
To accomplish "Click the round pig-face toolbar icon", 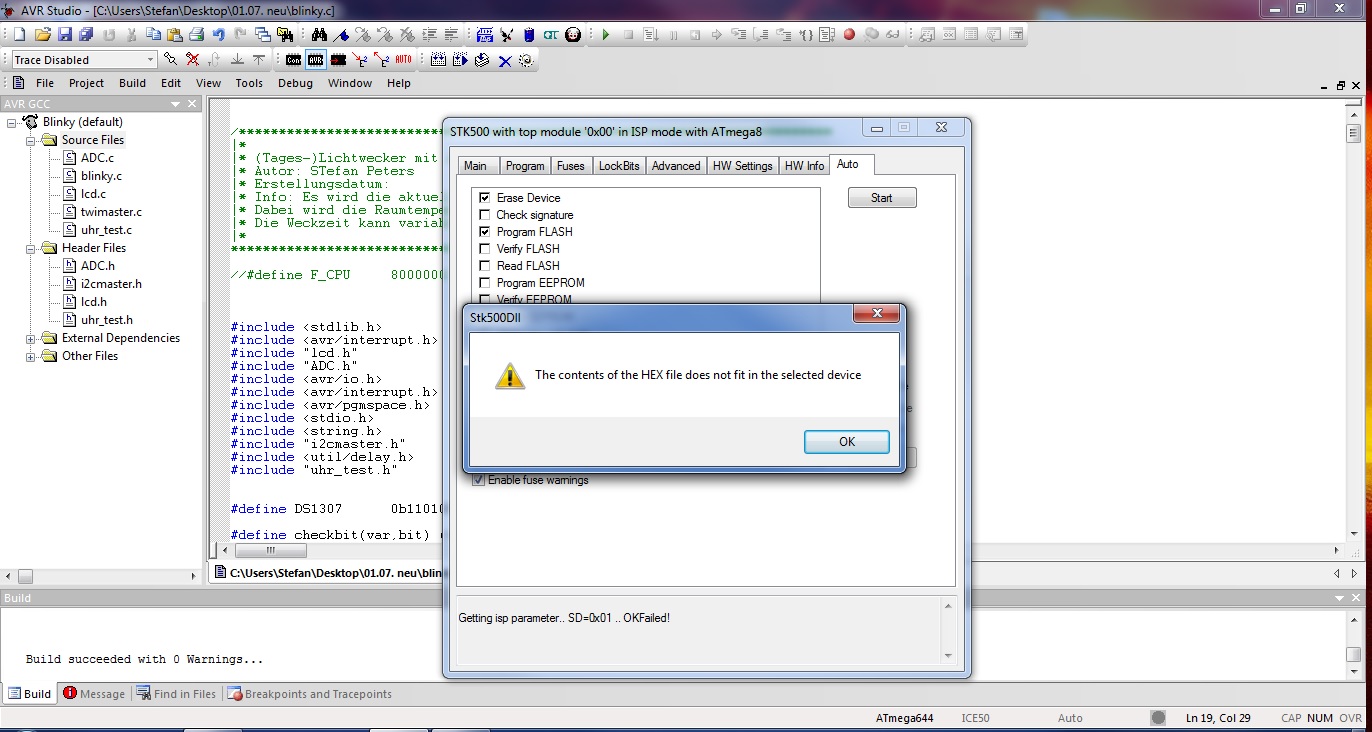I will pyautogui.click(x=573, y=35).
